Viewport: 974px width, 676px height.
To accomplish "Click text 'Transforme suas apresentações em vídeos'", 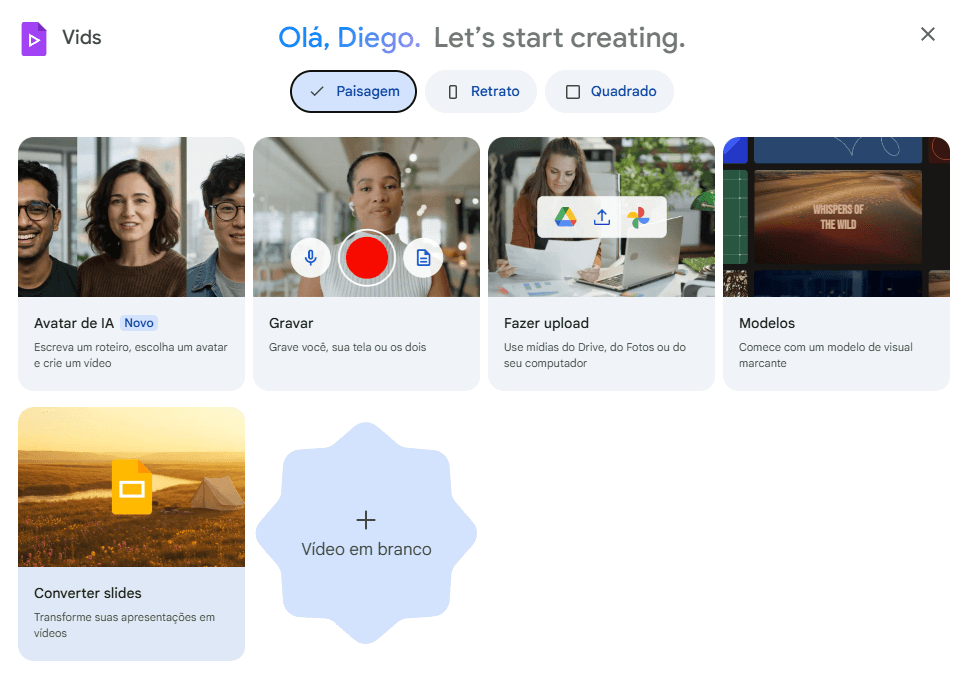I will [x=124, y=625].
